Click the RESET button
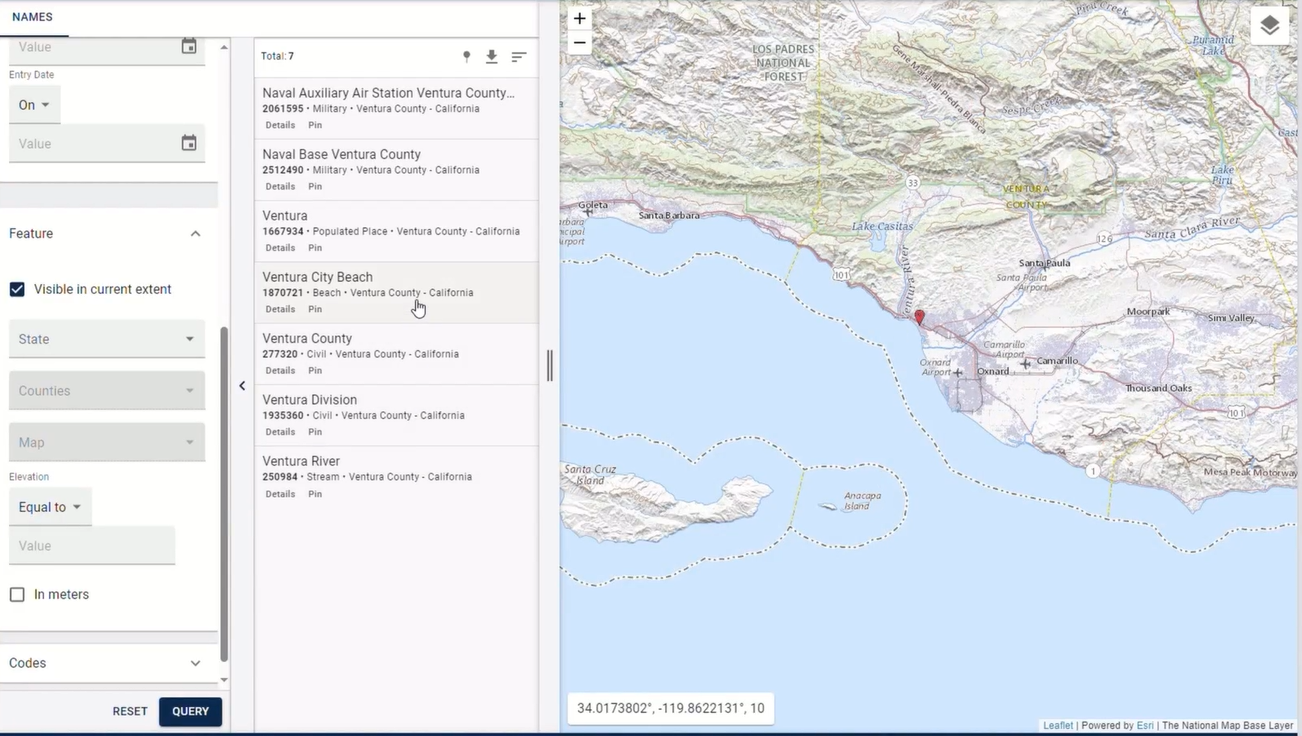The image size is (1302, 736). pyautogui.click(x=129, y=711)
